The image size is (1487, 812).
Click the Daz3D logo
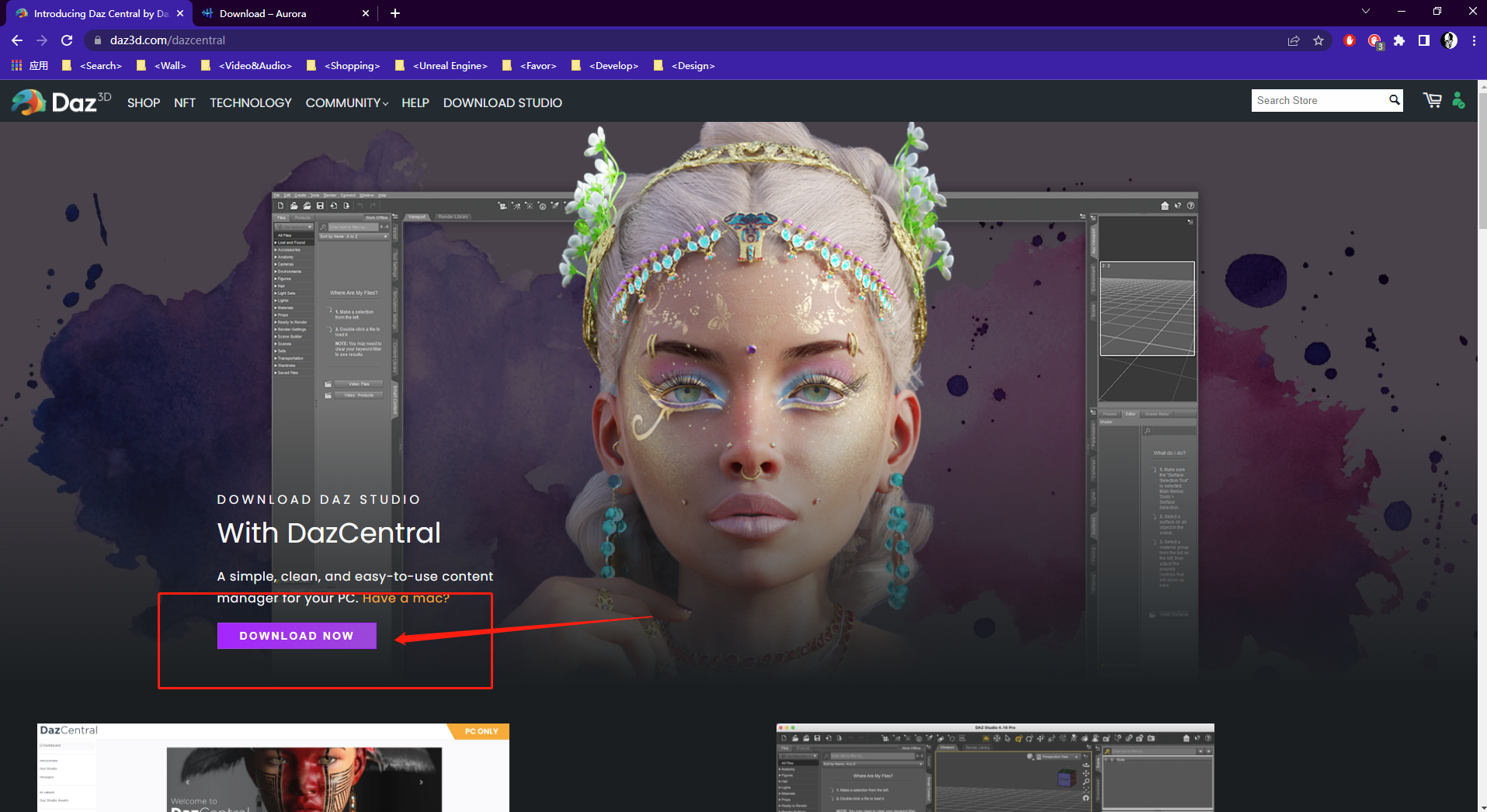[x=61, y=101]
